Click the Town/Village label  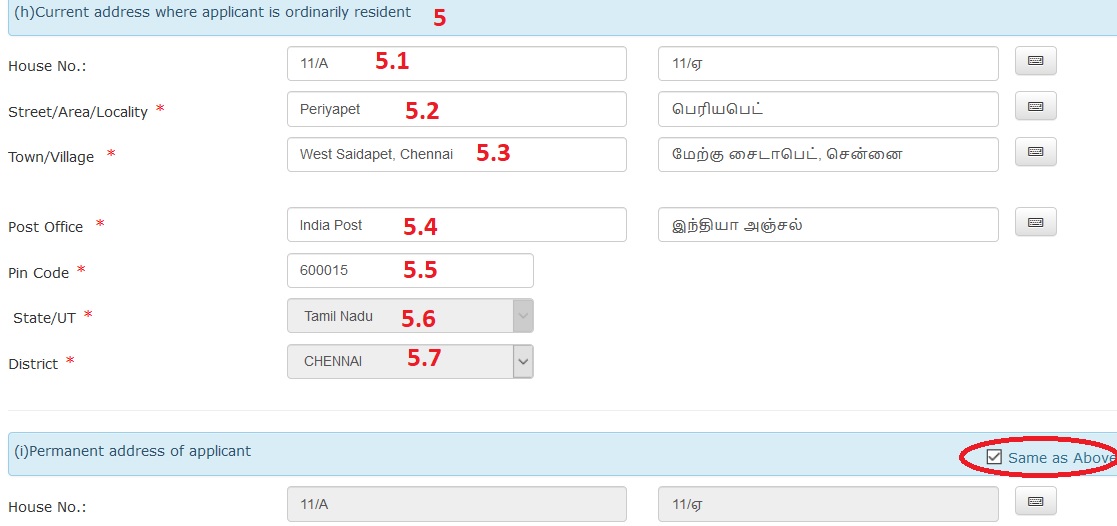[x=51, y=158]
